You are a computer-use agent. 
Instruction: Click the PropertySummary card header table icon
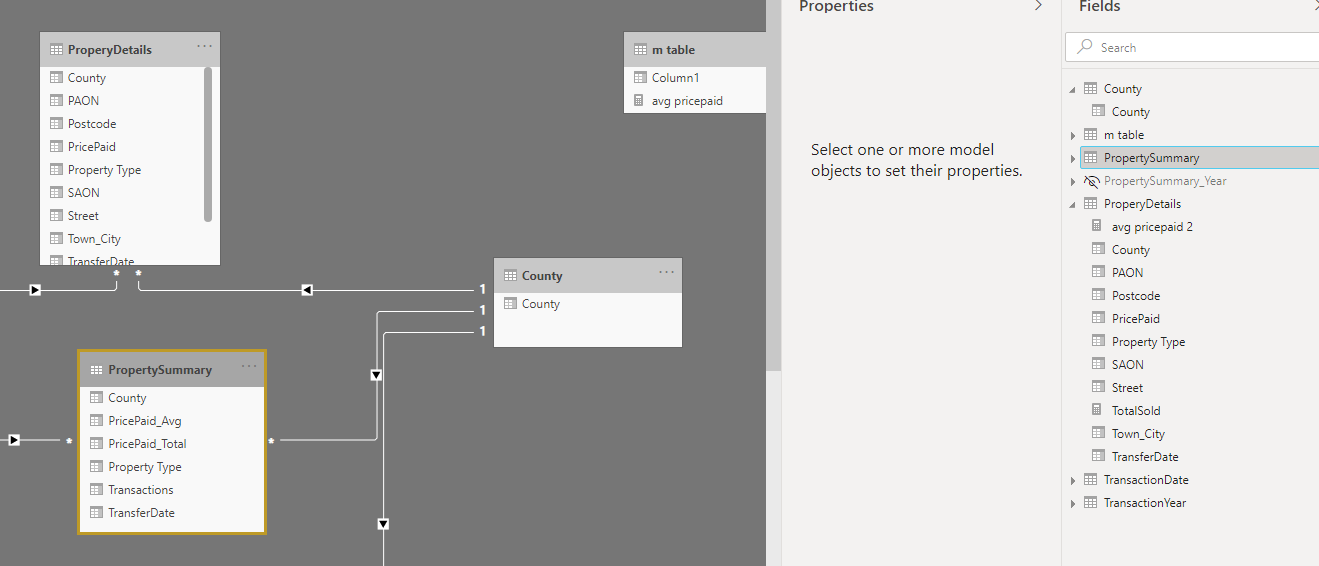point(97,370)
